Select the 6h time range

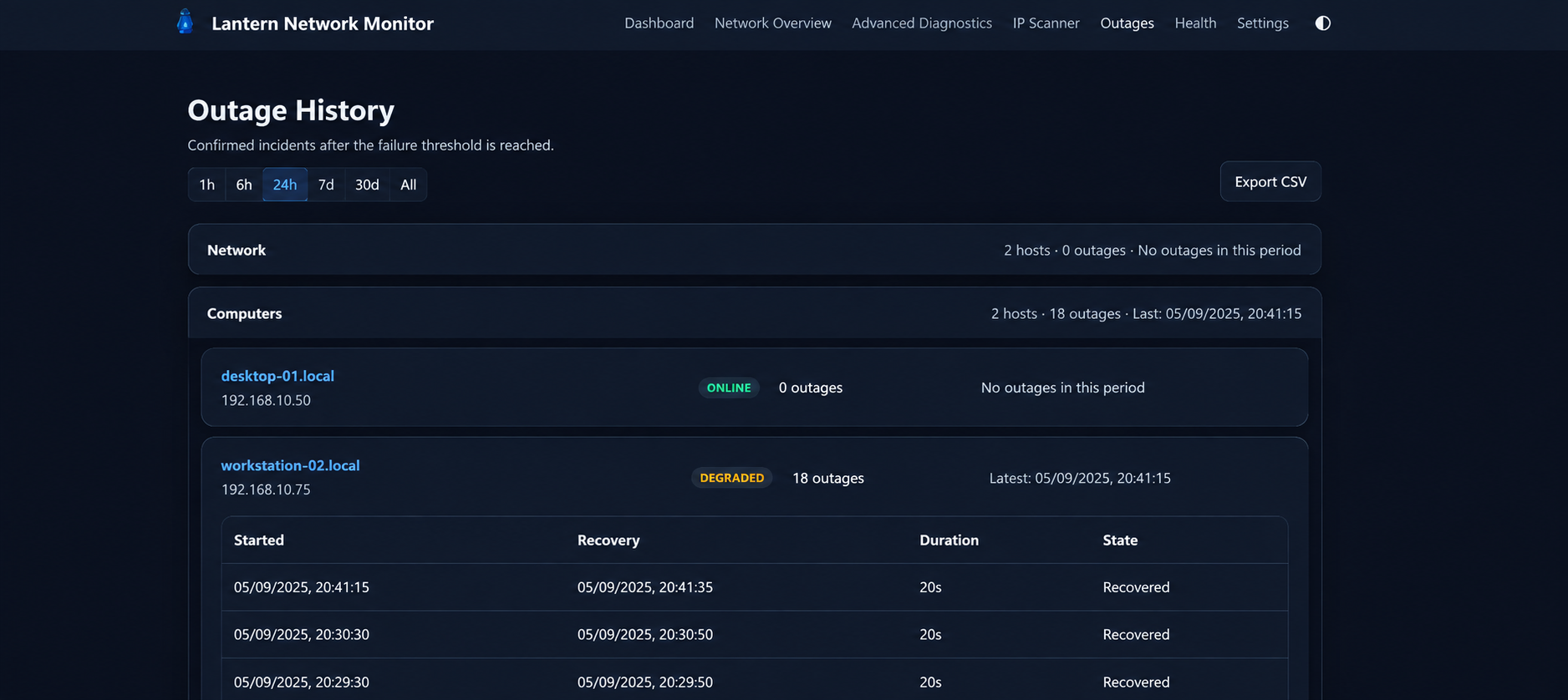click(244, 185)
